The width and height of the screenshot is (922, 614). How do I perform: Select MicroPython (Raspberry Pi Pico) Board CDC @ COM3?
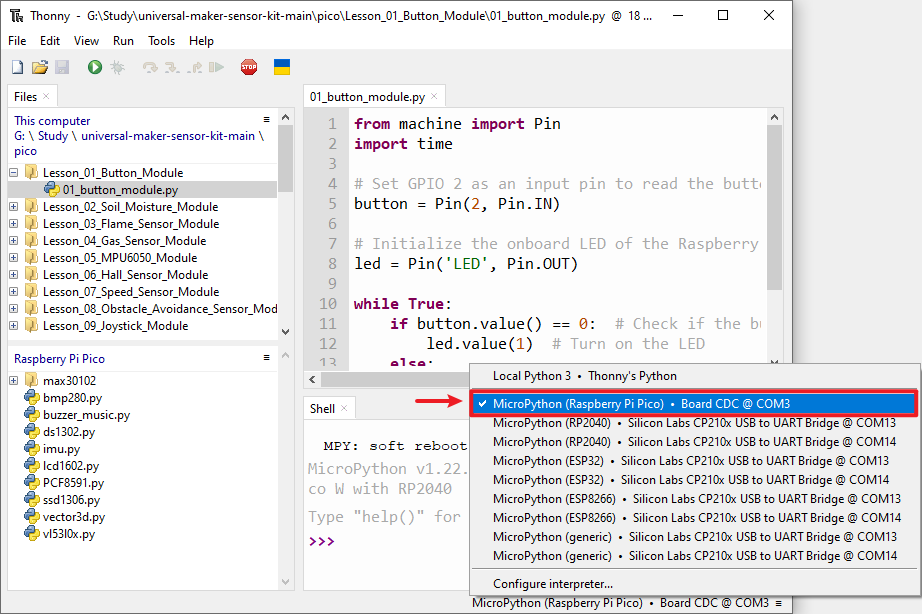694,404
